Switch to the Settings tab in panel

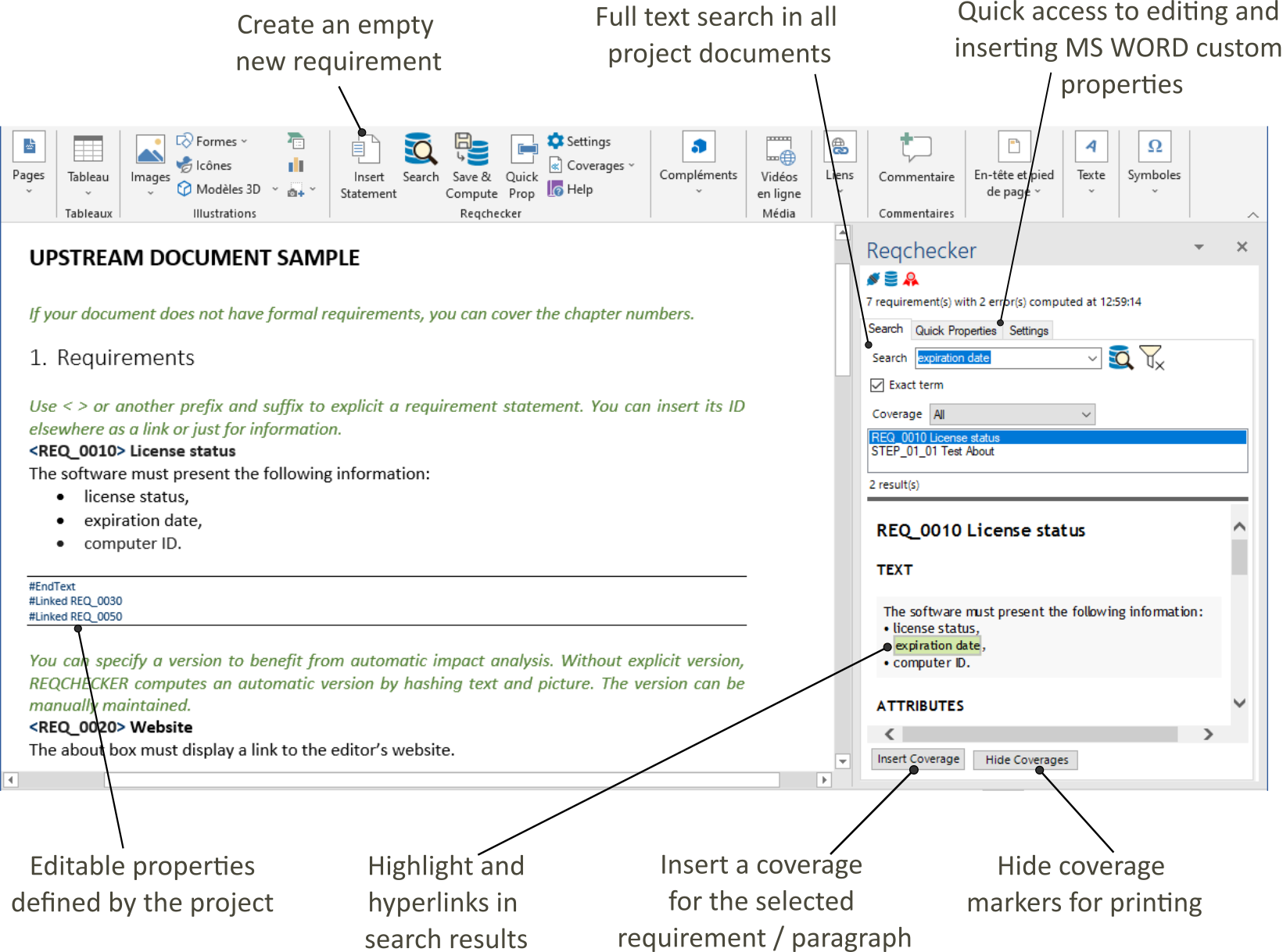1028,331
